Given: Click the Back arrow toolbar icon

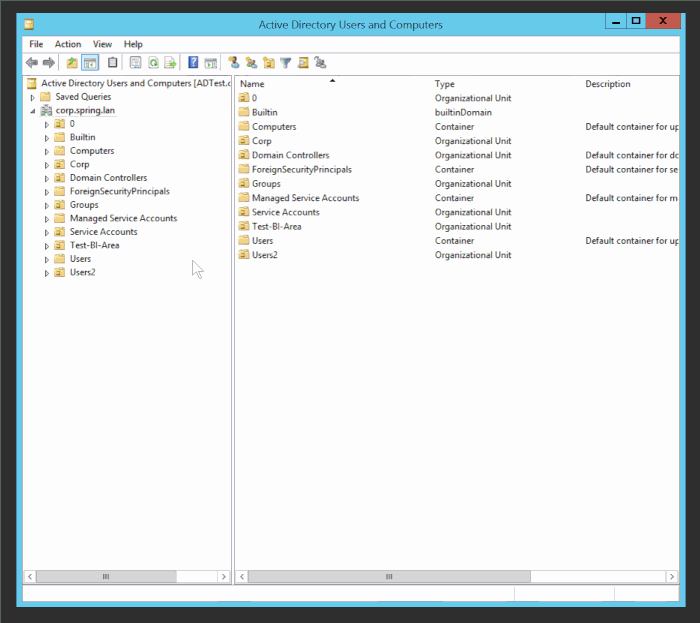Looking at the screenshot, I should tap(32, 63).
